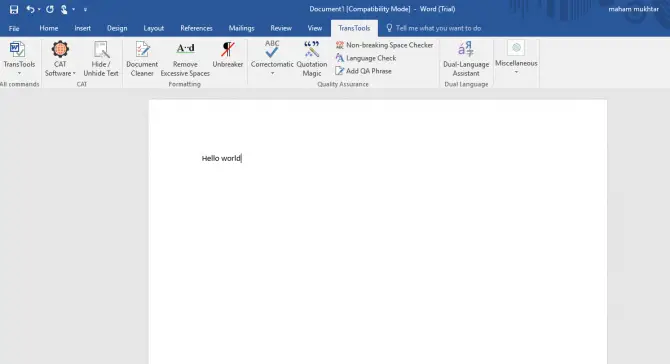Expand the Miscellaneous dropdown arrow
The height and width of the screenshot is (364, 670).
[x=516, y=72]
